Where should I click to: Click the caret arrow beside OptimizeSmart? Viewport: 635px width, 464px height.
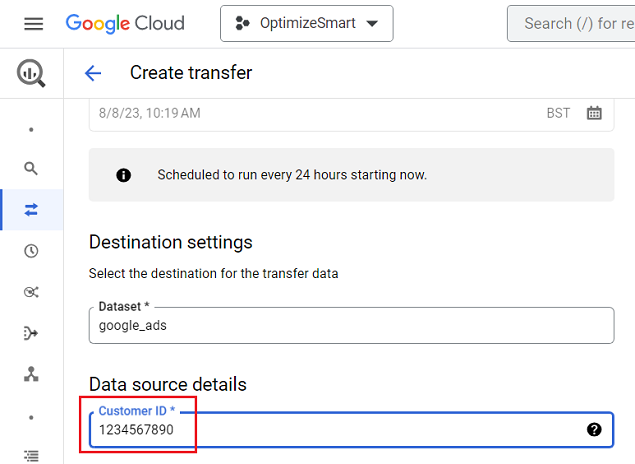pyautogui.click(x=372, y=23)
